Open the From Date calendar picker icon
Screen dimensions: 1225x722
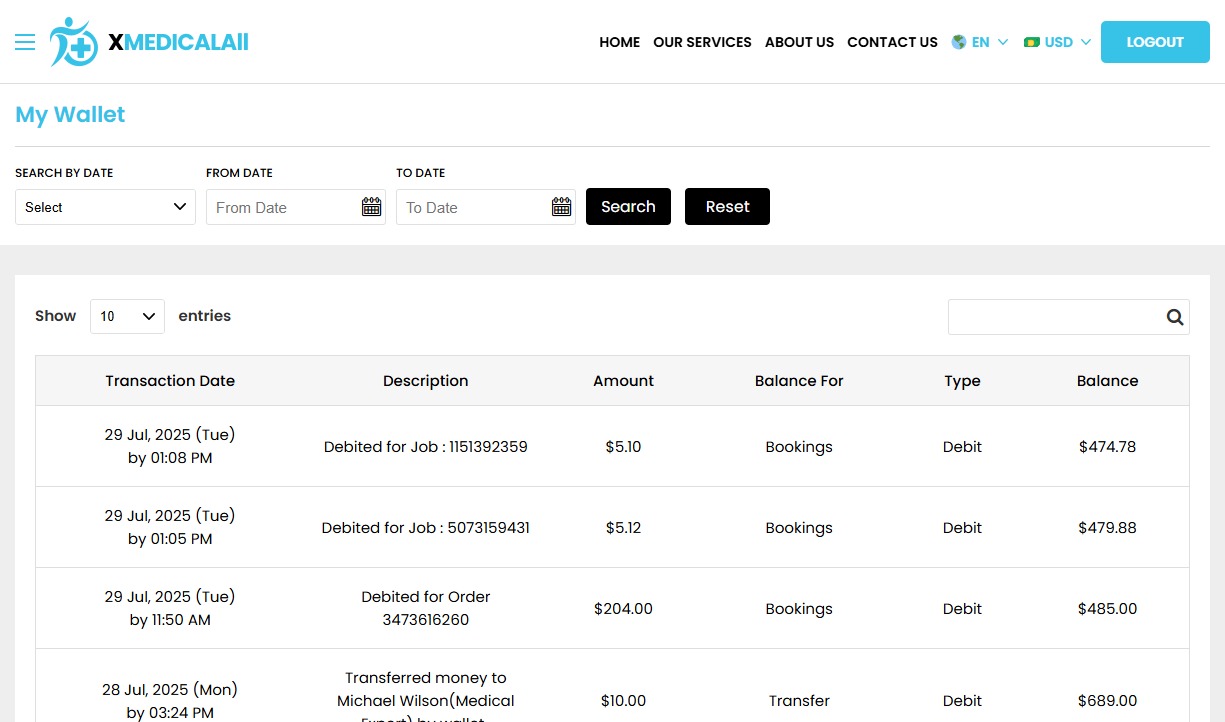pos(371,207)
